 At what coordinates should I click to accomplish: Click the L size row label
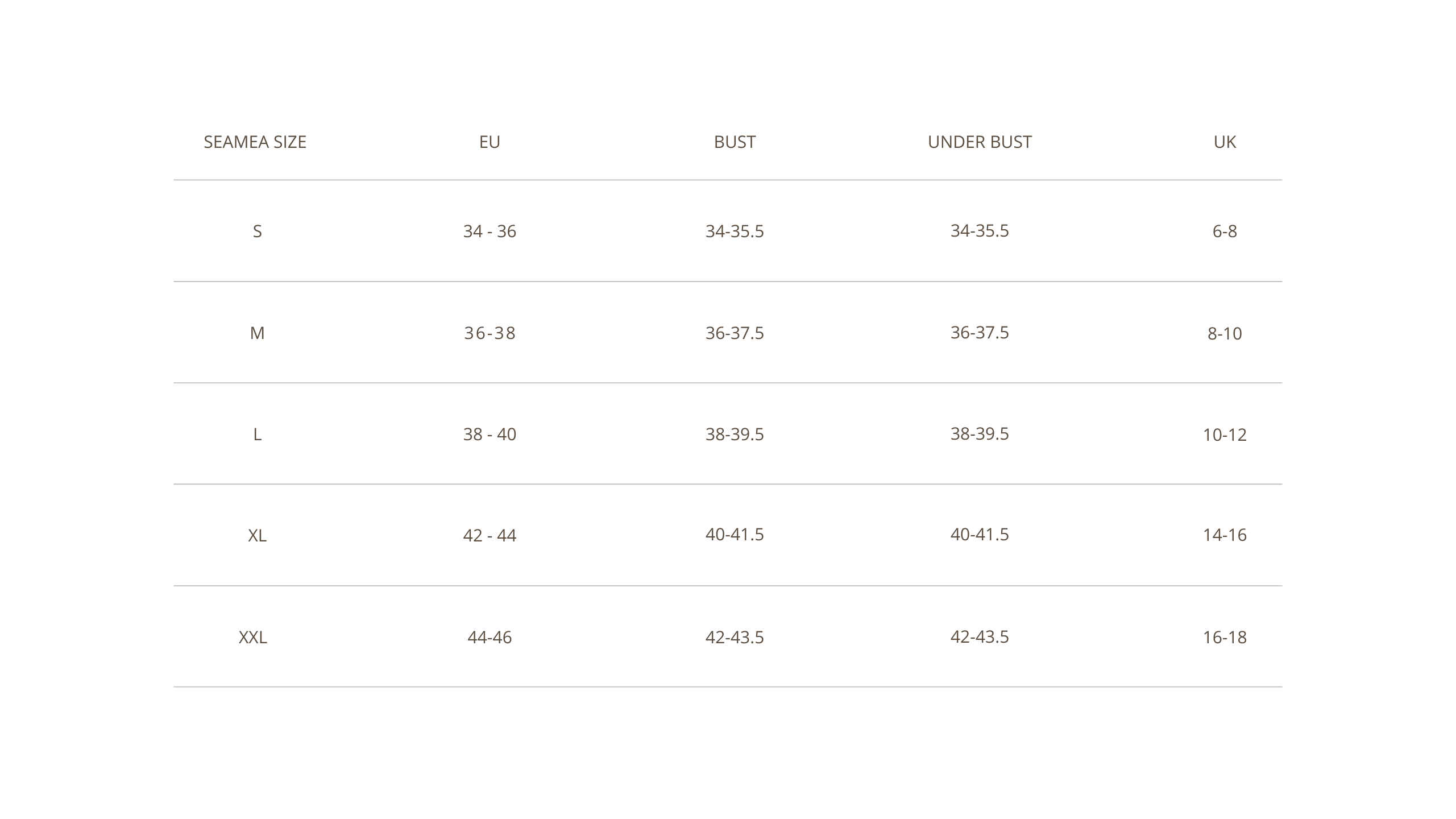pyautogui.click(x=257, y=435)
